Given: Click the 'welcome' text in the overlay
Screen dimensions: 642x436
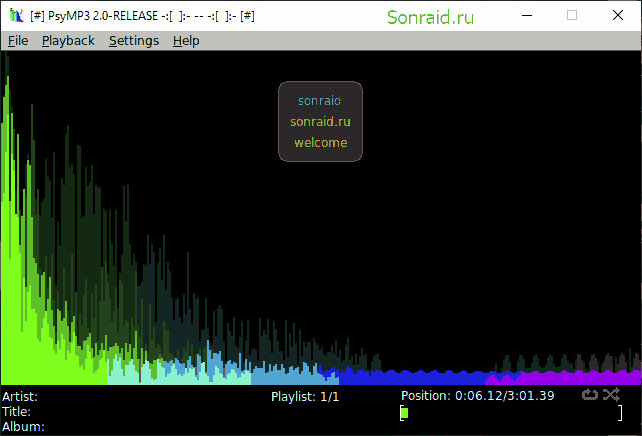Looking at the screenshot, I should point(321,142).
